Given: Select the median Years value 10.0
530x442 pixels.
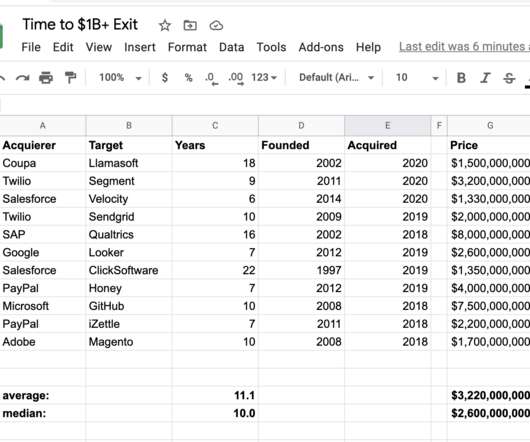Looking at the screenshot, I should click(x=215, y=413).
